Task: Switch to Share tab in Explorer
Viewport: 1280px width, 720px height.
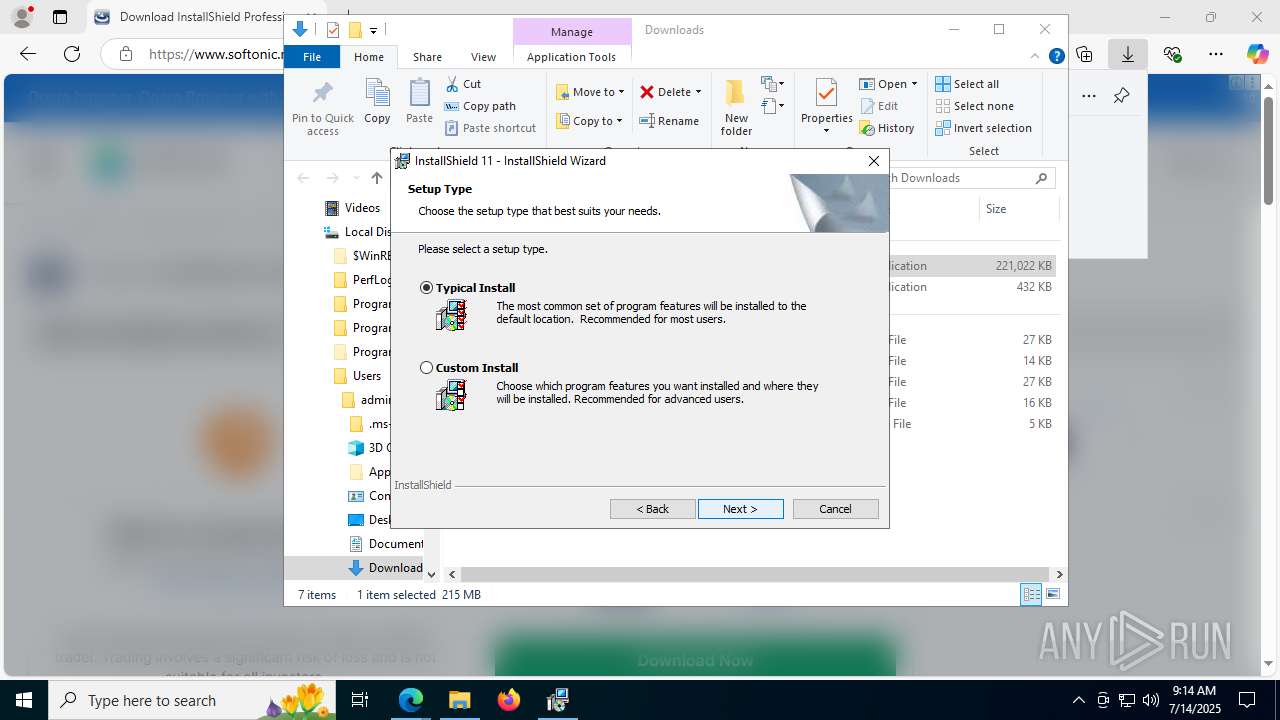Action: coord(427,57)
